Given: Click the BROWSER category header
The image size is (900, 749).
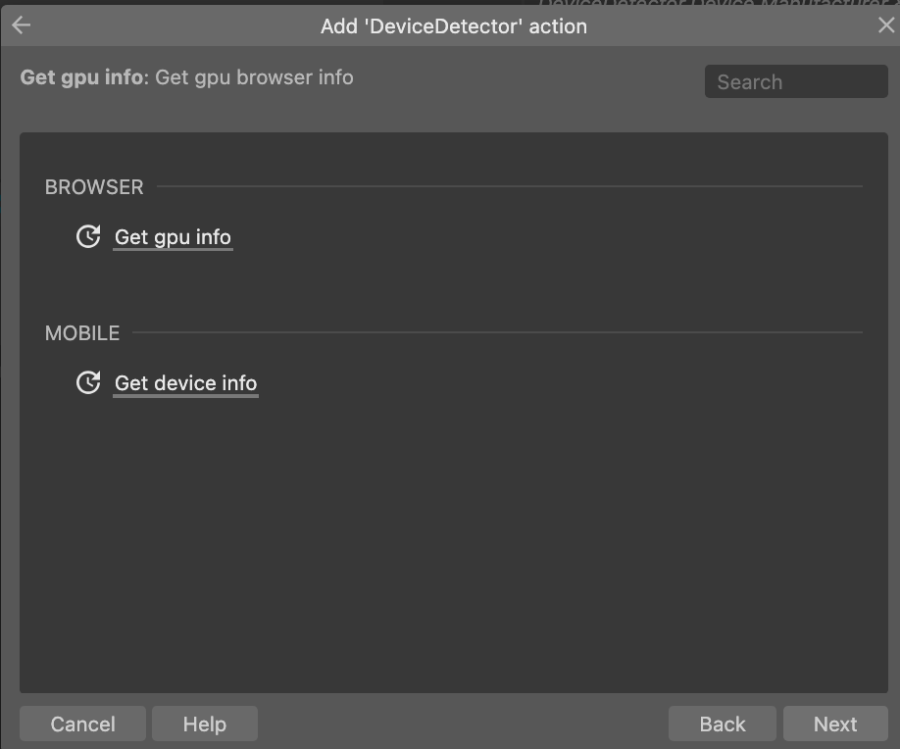Looking at the screenshot, I should (94, 187).
